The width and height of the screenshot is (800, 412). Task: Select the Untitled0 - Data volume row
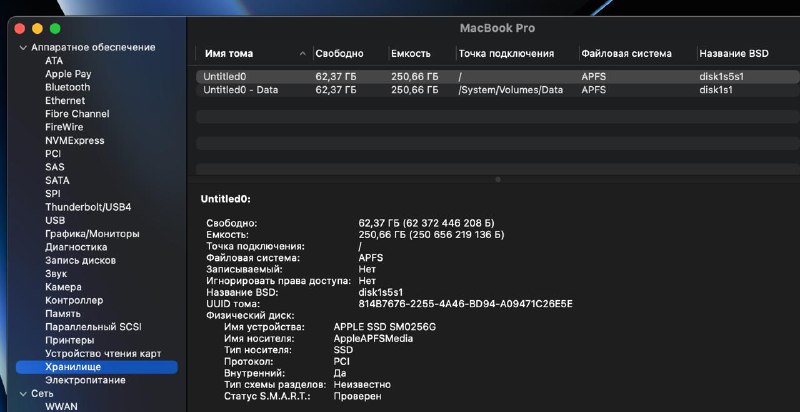tap(497, 90)
